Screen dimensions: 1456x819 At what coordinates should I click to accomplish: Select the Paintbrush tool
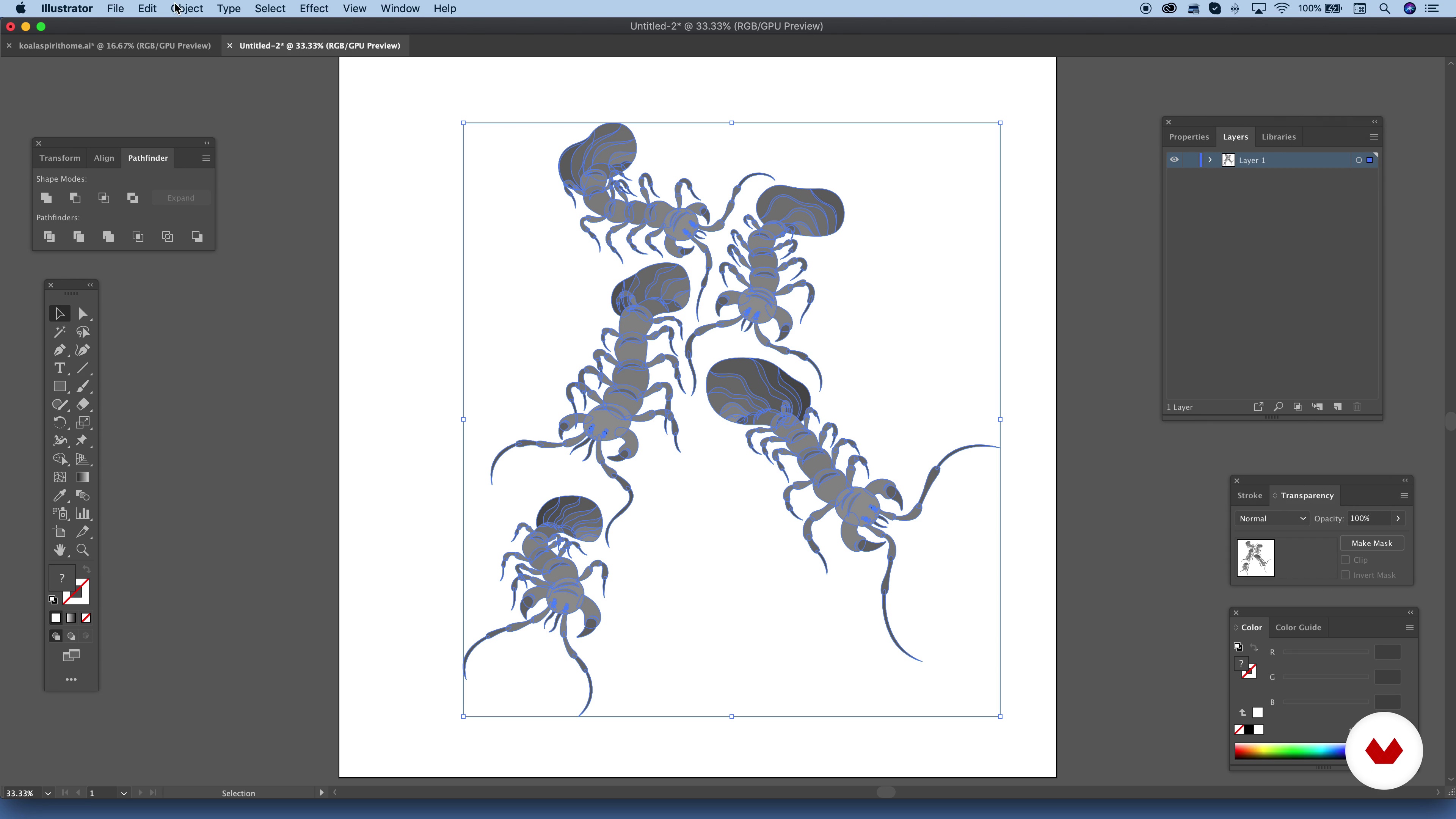(x=83, y=386)
